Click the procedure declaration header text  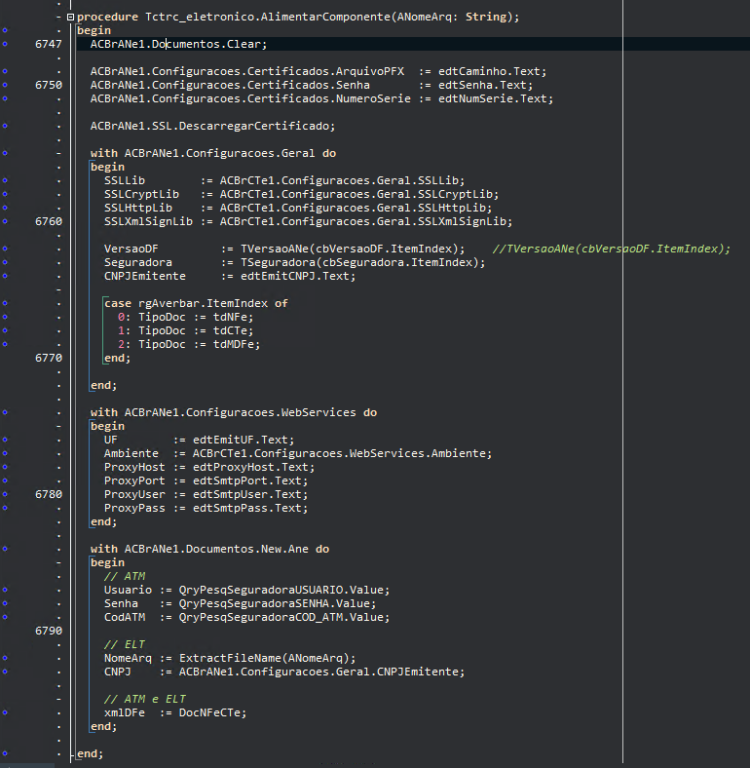click(298, 17)
